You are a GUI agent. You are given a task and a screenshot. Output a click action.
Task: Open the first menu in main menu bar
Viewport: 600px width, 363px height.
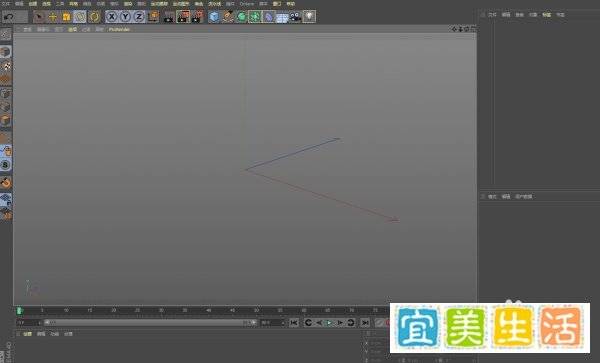pos(5,4)
